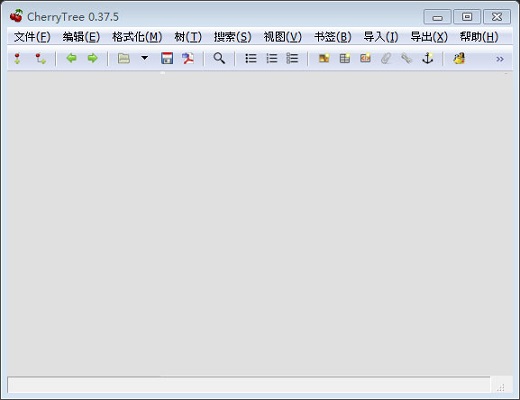This screenshot has width=520, height=400.
Task: Insert a codebox using the toolbar icon
Action: point(365,58)
